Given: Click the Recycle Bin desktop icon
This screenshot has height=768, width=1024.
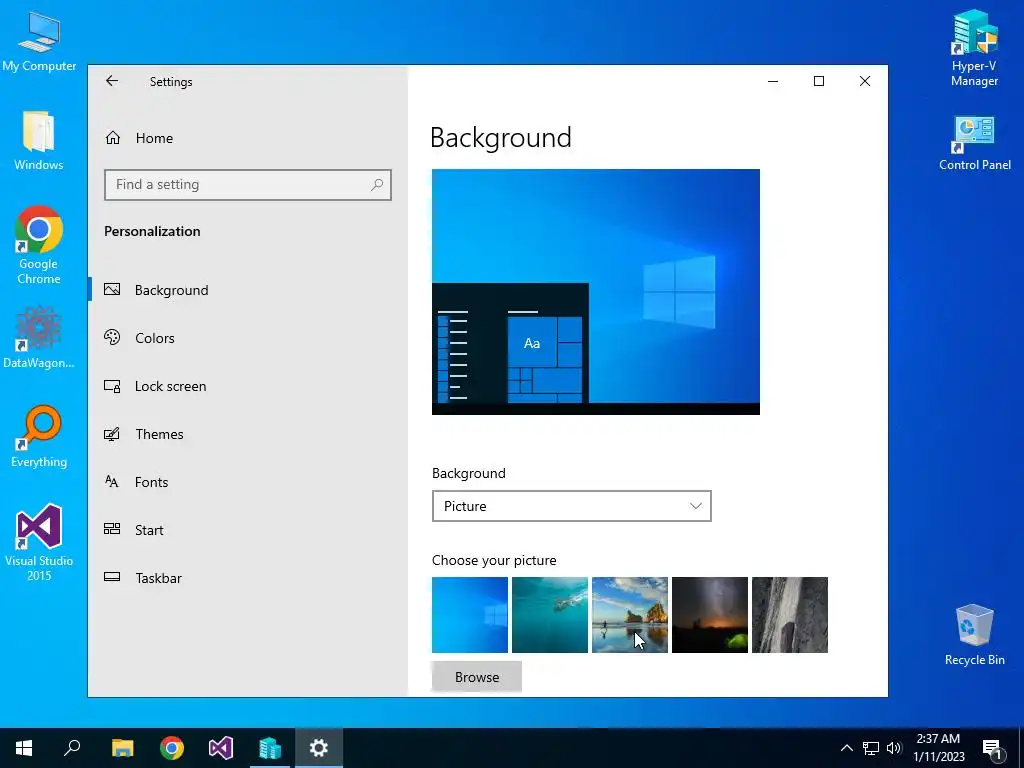Looking at the screenshot, I should [974, 634].
